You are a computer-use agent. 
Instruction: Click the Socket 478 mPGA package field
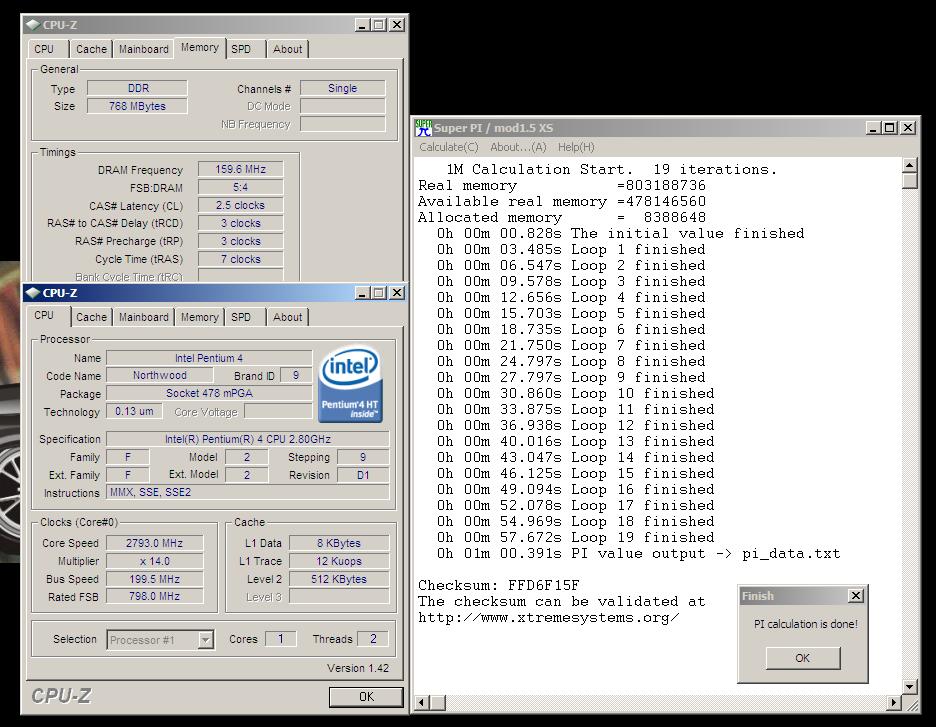pos(210,393)
